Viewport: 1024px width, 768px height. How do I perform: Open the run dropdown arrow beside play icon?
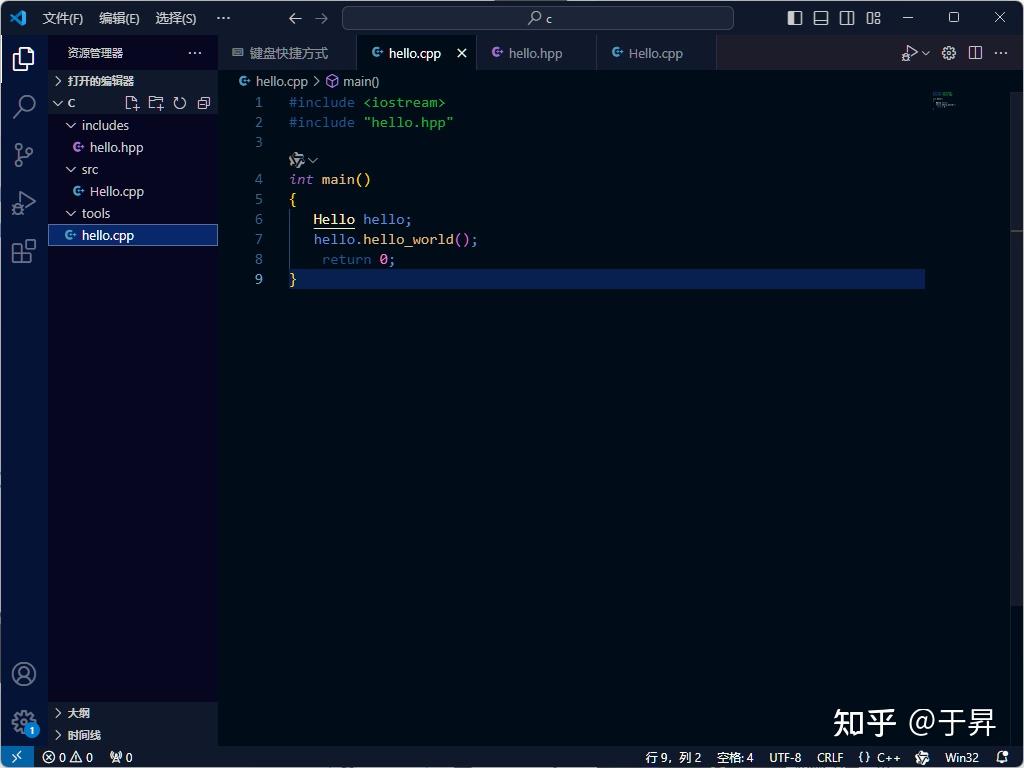tap(925, 53)
